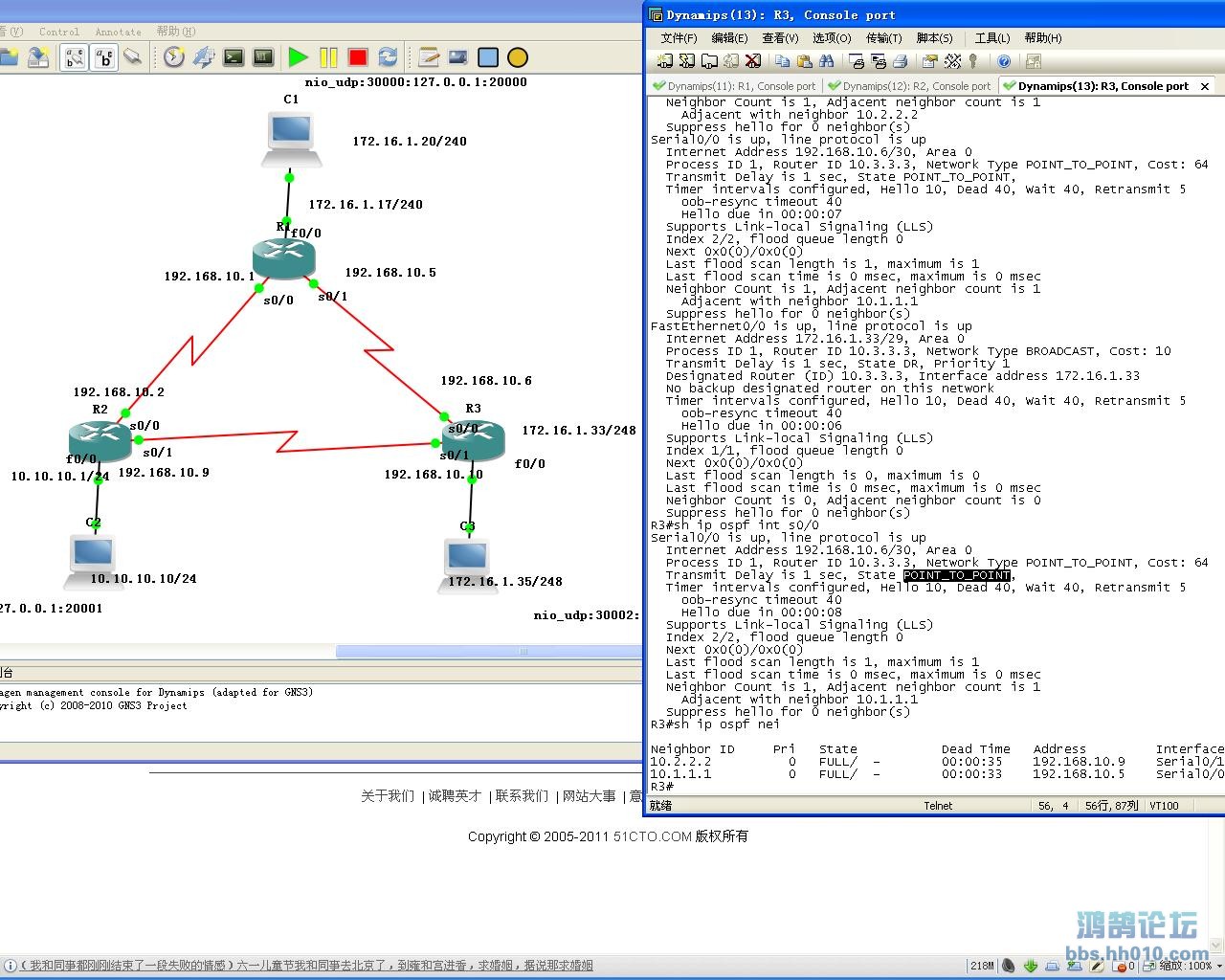
Task: Select computer C3 in topology
Action: (x=469, y=565)
